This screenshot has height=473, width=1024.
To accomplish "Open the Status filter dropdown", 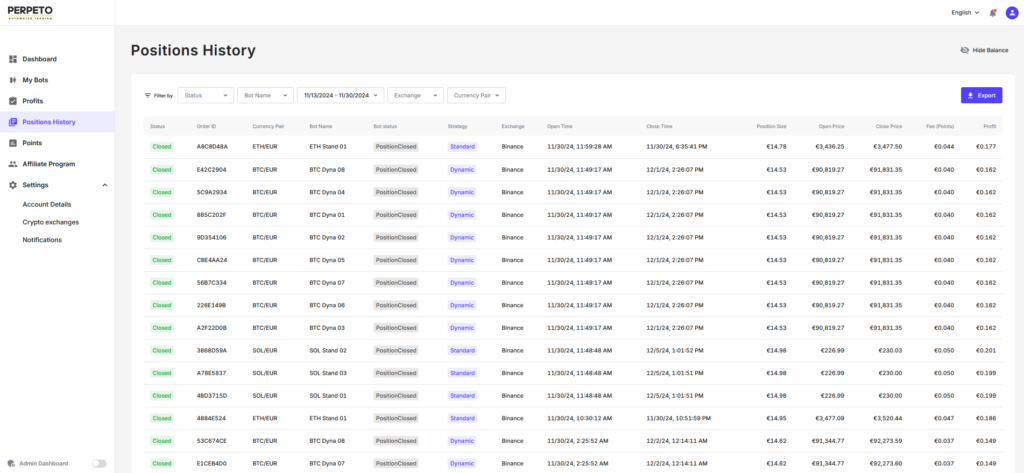I will pyautogui.click(x=206, y=95).
